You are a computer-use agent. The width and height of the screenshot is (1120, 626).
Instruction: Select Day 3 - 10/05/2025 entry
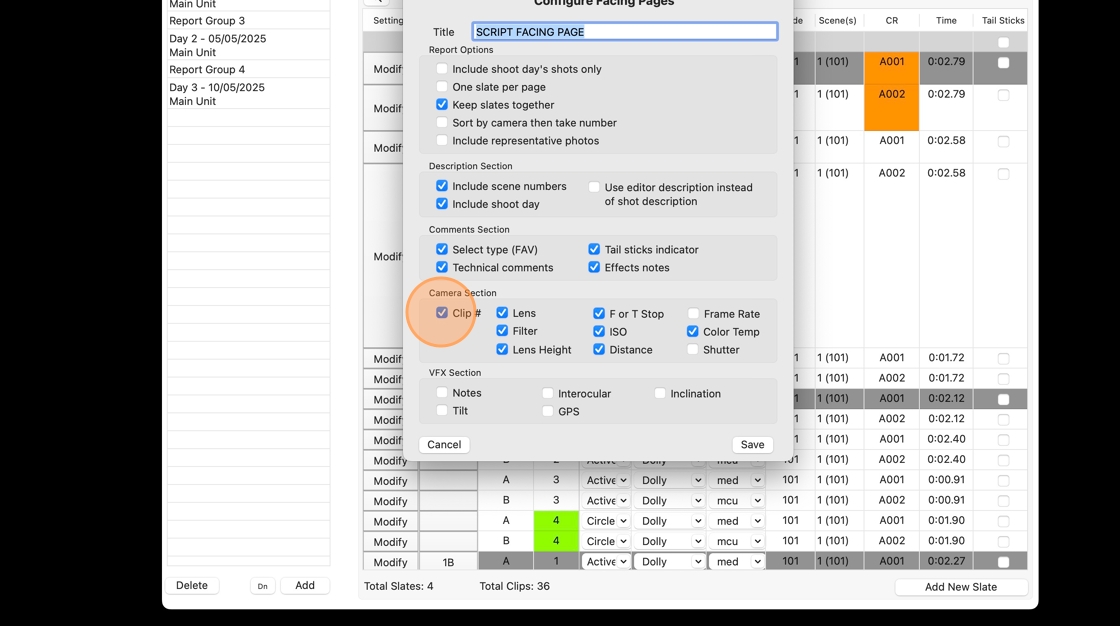tap(249, 94)
